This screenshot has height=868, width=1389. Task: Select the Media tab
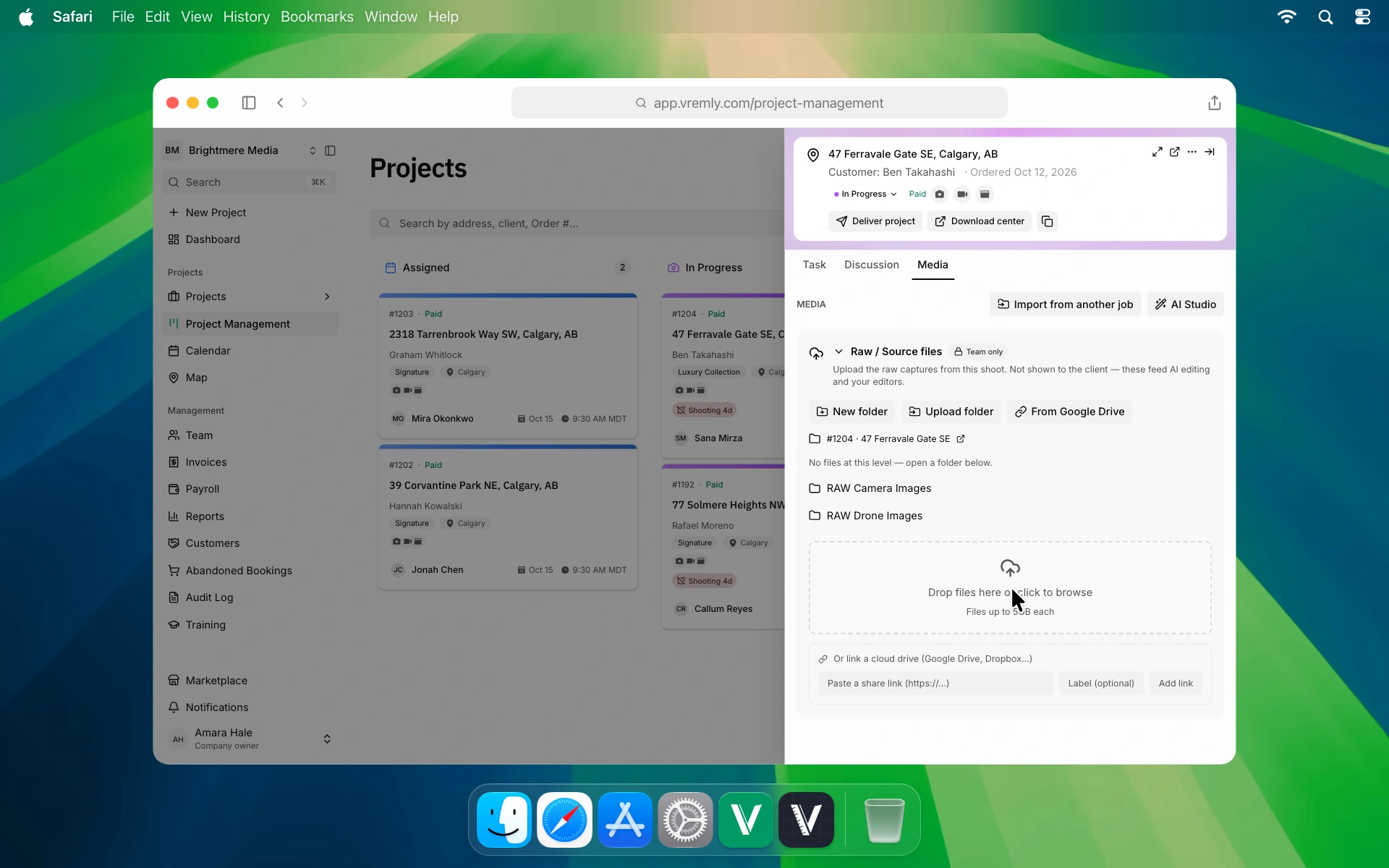point(933,265)
